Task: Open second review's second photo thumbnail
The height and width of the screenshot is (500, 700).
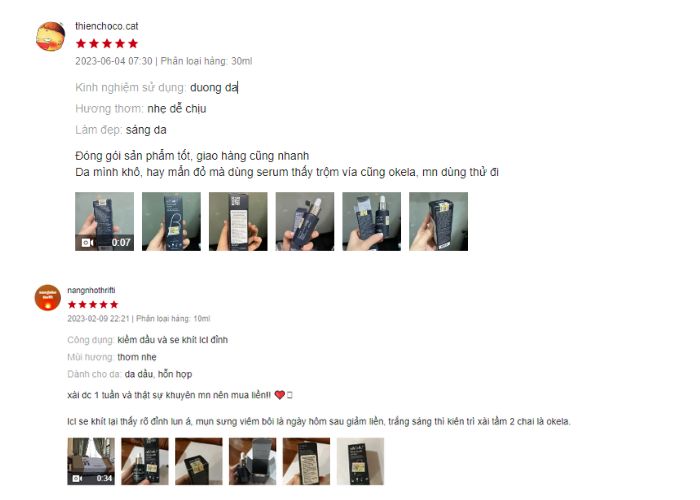Action: [145, 461]
